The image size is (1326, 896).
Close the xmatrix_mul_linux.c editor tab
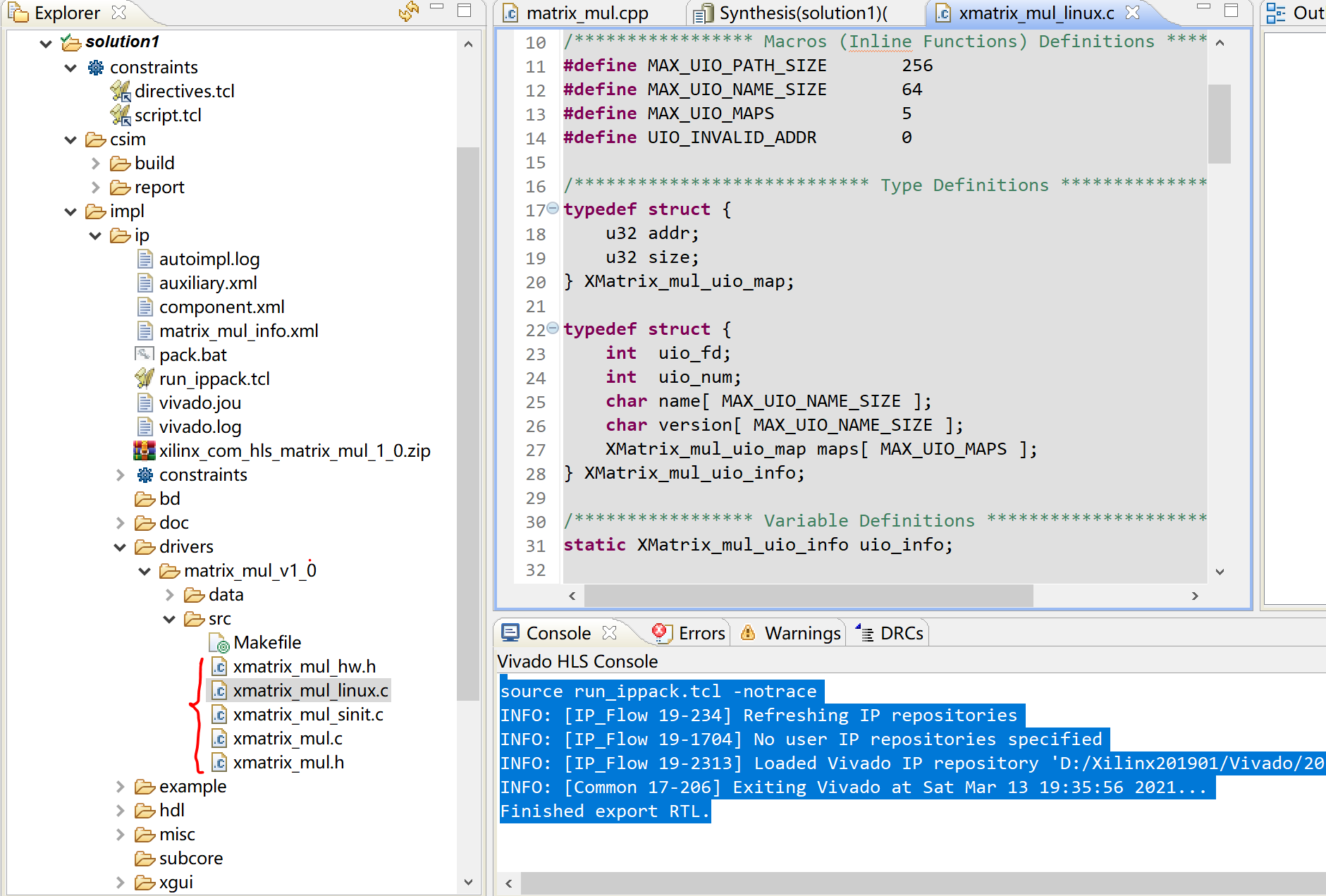point(1133,13)
